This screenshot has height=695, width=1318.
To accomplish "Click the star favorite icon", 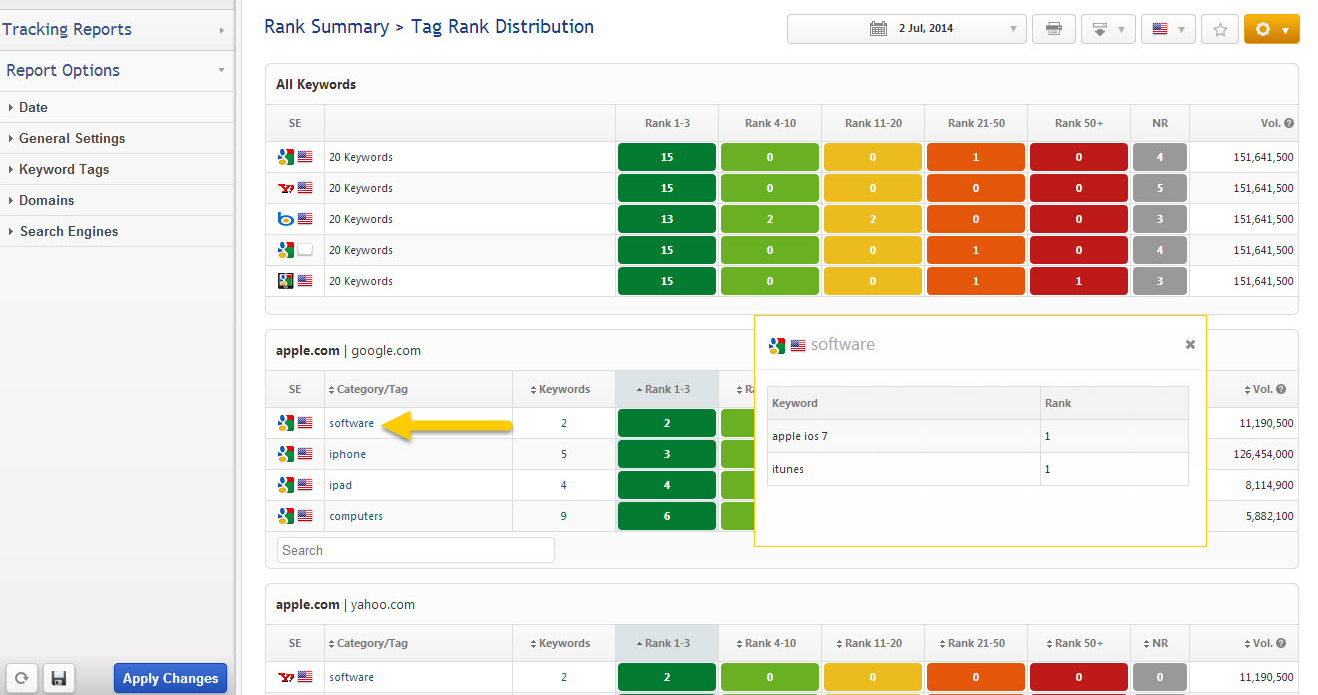I will coord(1219,29).
